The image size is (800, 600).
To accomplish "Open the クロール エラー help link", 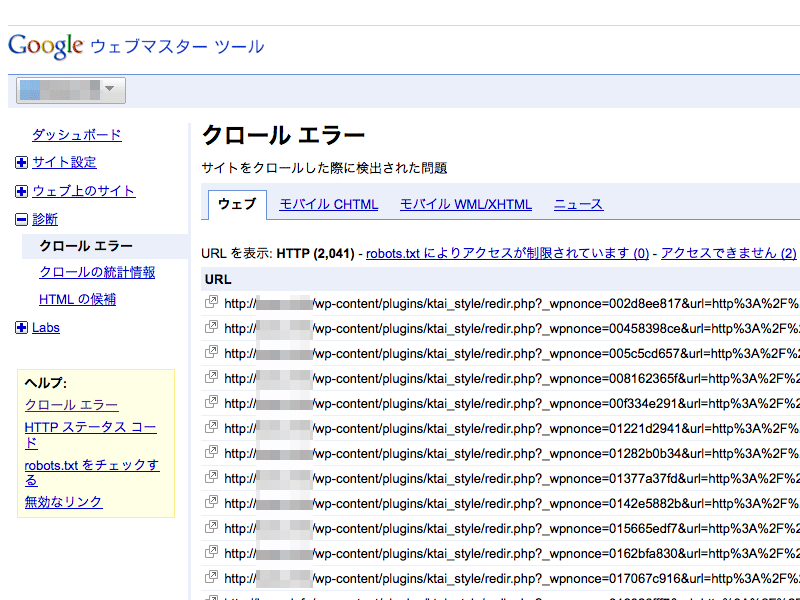I will tap(71, 405).
